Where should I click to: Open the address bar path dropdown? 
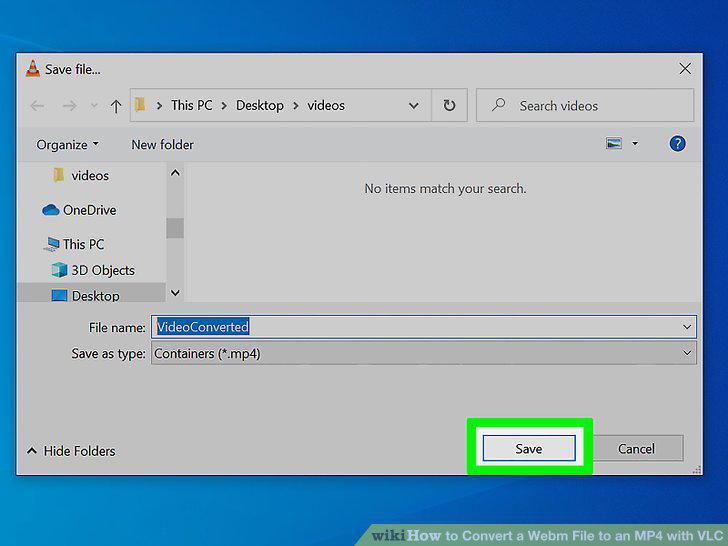point(413,106)
